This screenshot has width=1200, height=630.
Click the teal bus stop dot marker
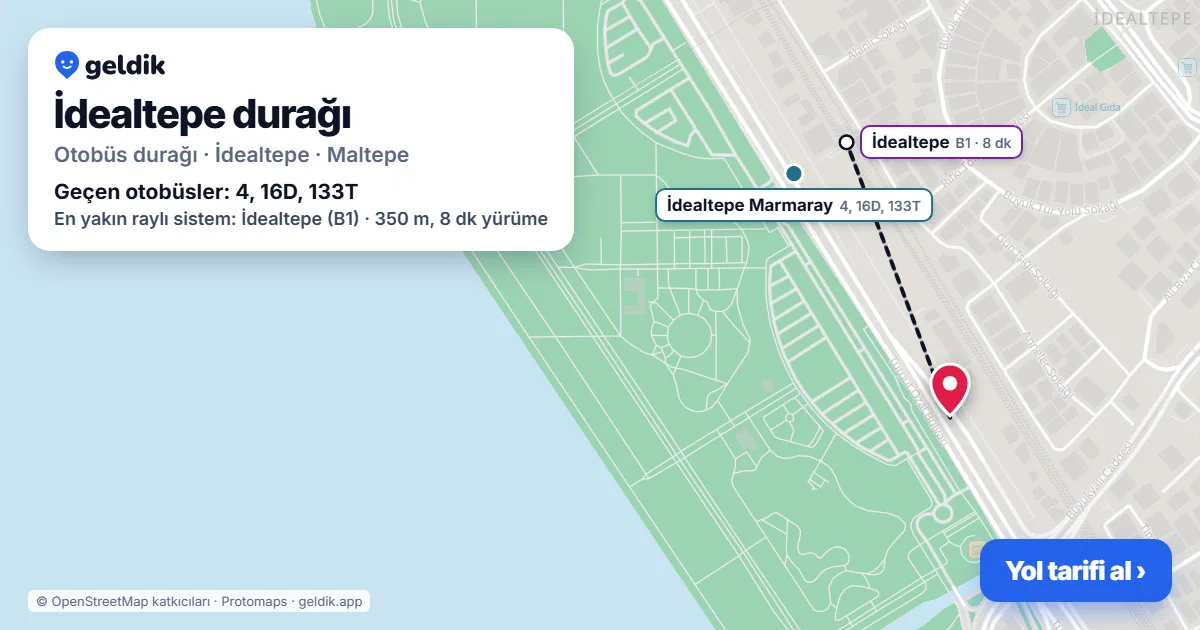[794, 173]
